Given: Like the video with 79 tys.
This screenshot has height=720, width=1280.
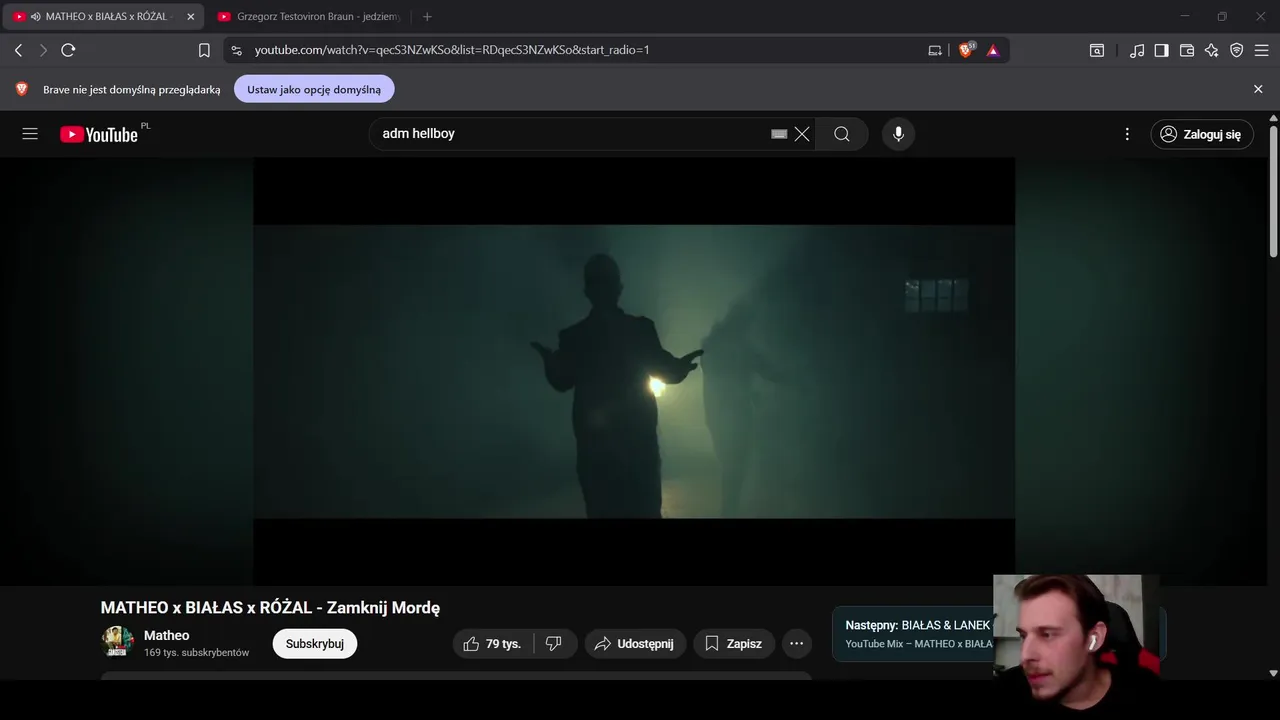Looking at the screenshot, I should click(x=492, y=644).
